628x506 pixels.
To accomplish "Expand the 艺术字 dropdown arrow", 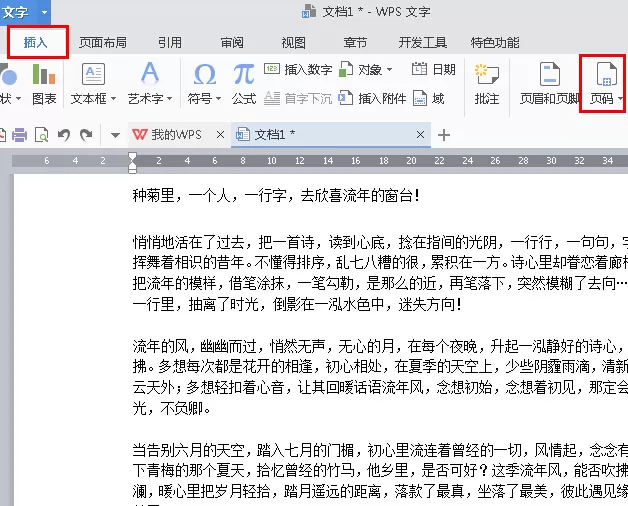I will point(169,98).
